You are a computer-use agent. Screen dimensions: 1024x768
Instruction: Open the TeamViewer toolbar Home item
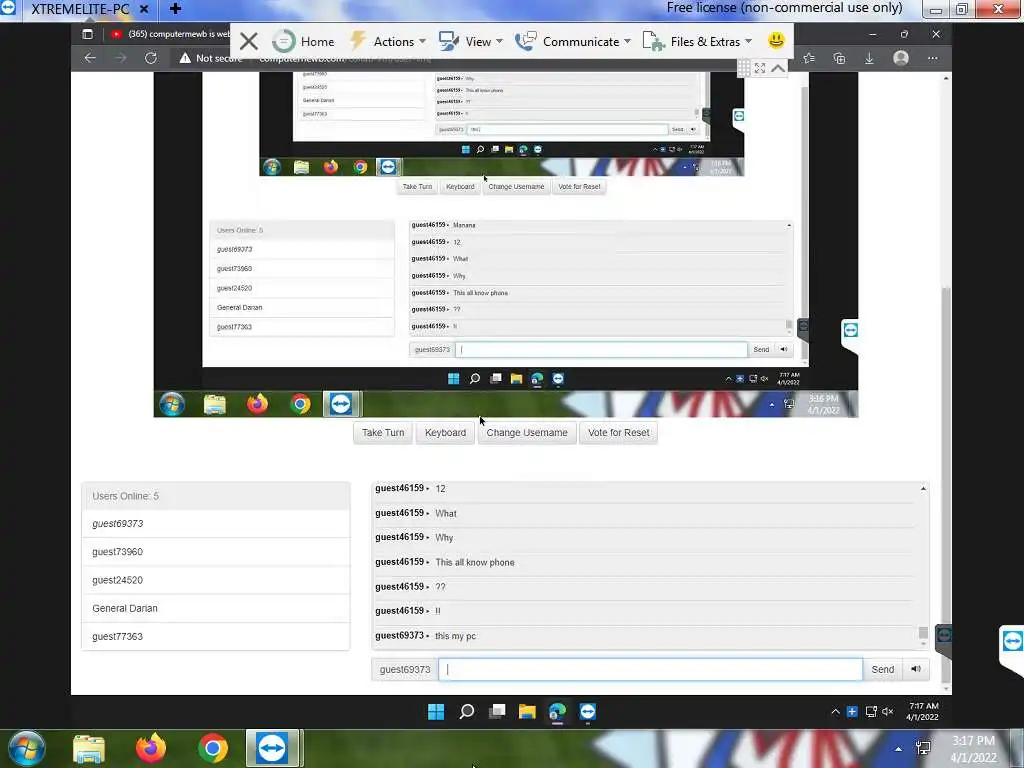coord(303,42)
